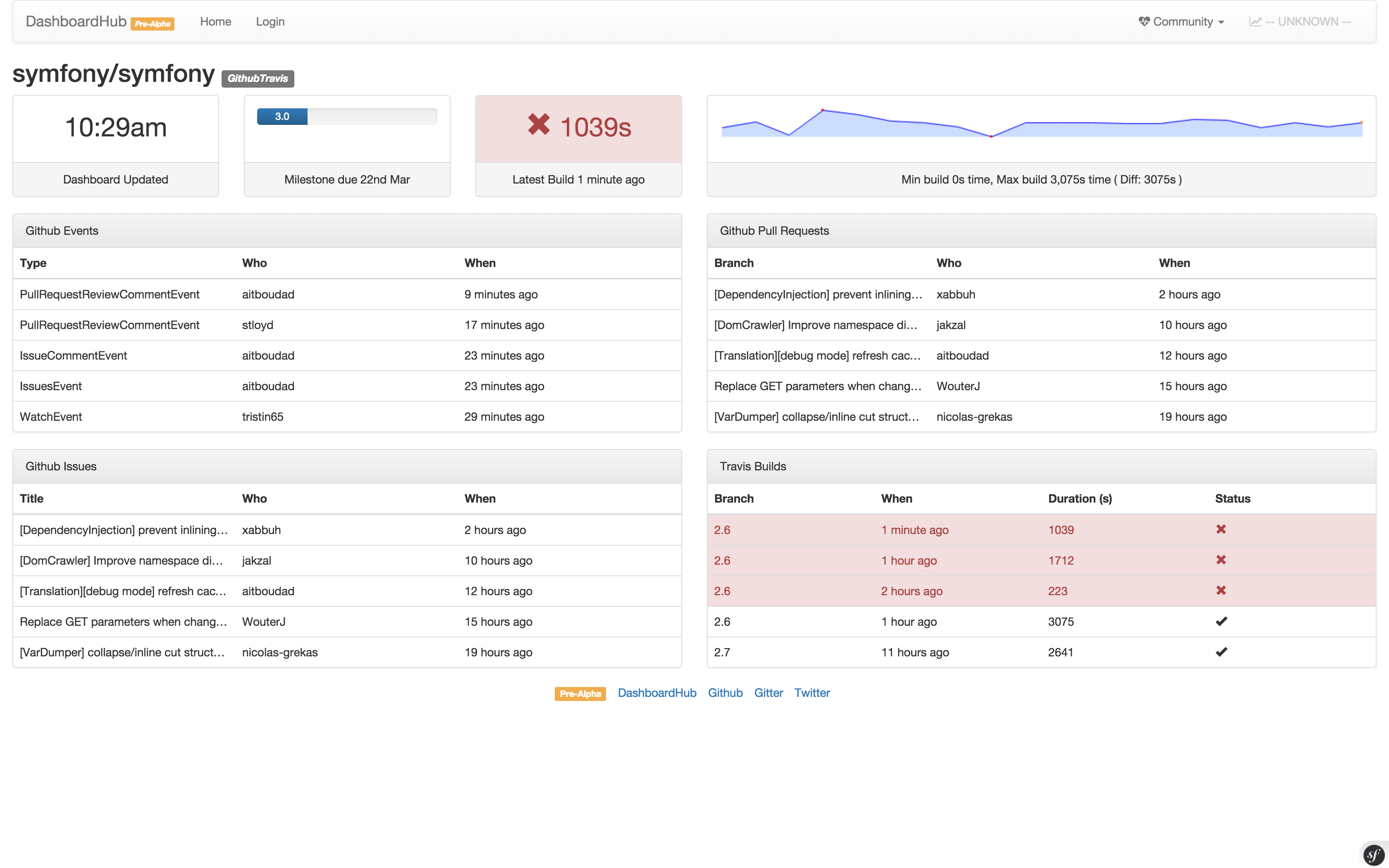
Task: Click the red X status for the 1712s build
Action: pyautogui.click(x=1222, y=560)
